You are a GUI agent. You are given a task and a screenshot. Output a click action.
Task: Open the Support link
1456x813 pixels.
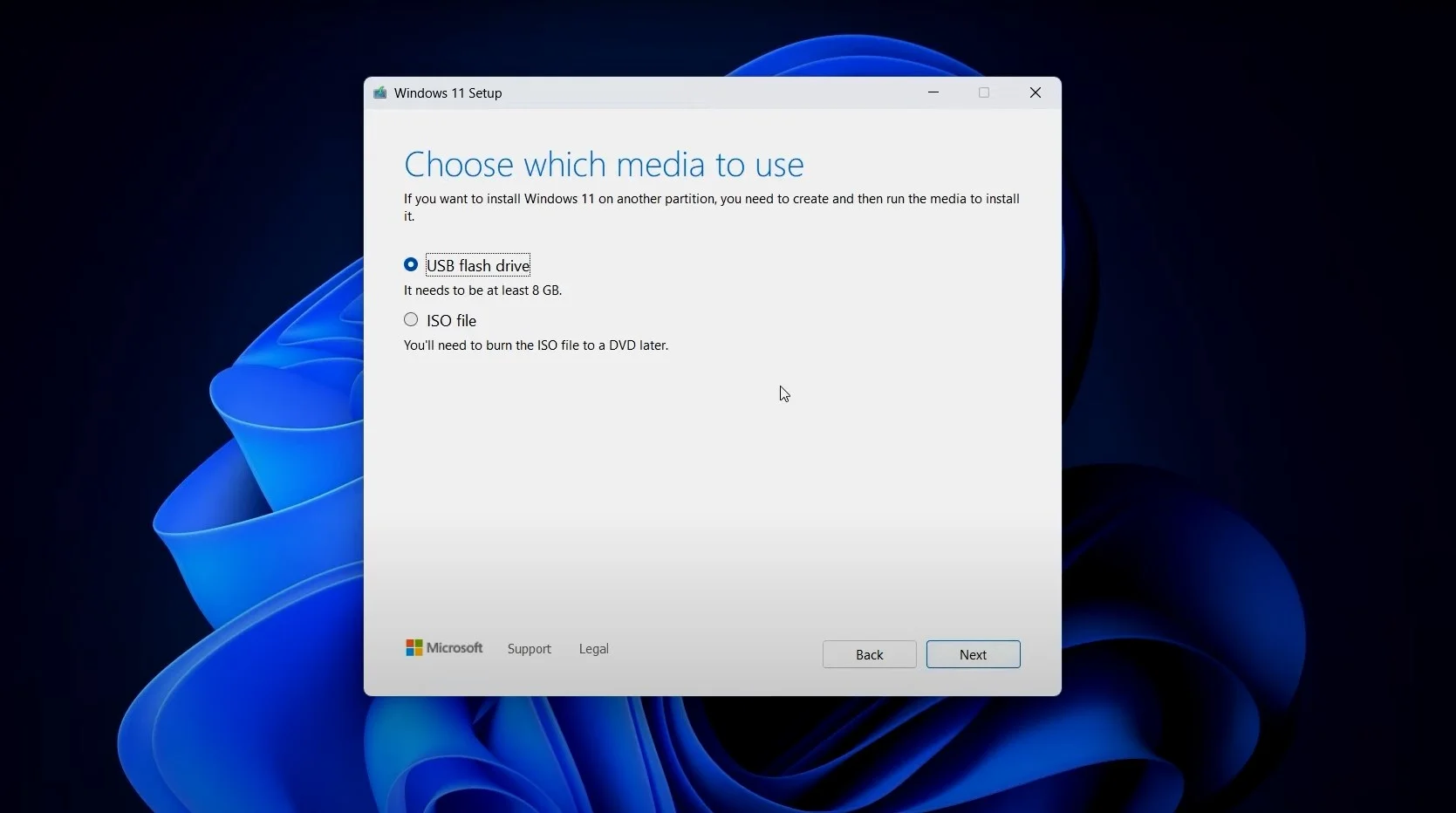point(530,649)
